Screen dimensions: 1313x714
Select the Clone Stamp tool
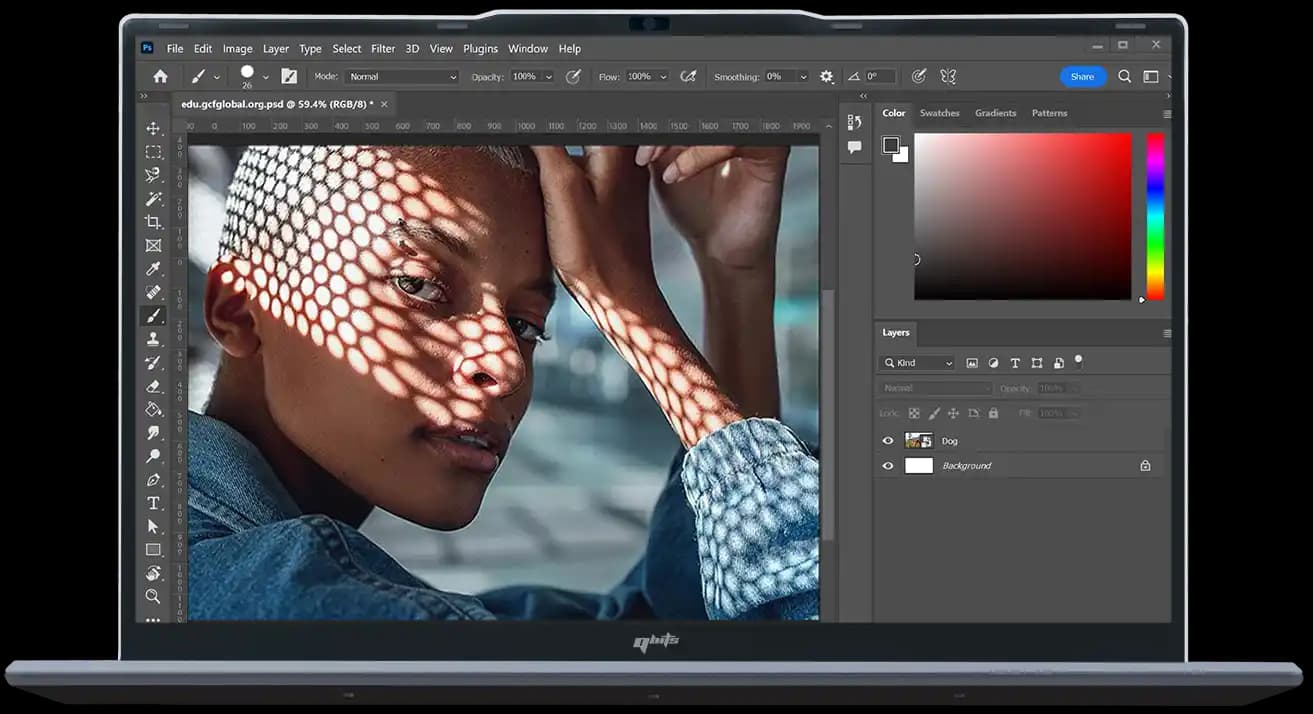[153, 339]
